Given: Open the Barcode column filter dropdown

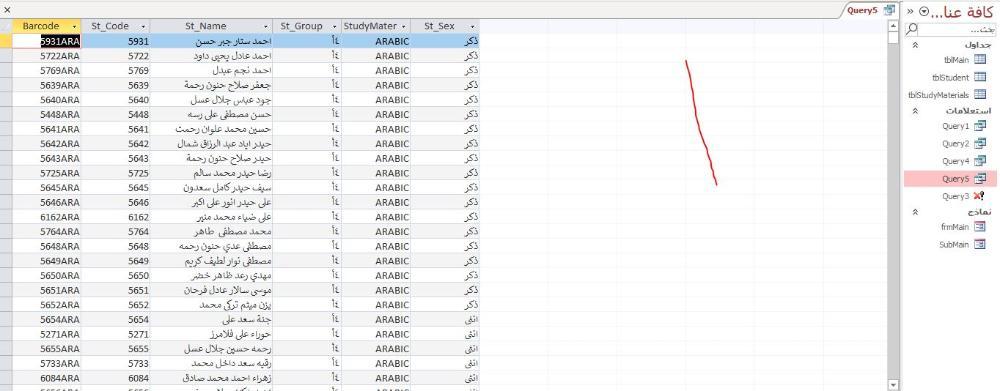Looking at the screenshot, I should pyautogui.click(x=75, y=26).
